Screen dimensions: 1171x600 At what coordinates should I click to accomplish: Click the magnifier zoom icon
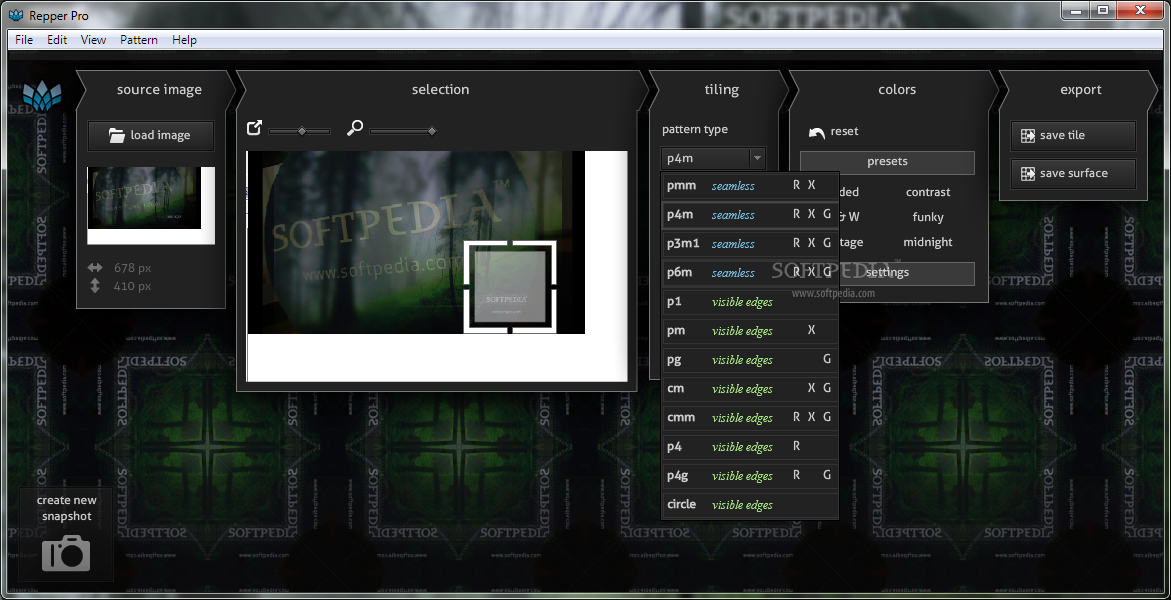[355, 129]
